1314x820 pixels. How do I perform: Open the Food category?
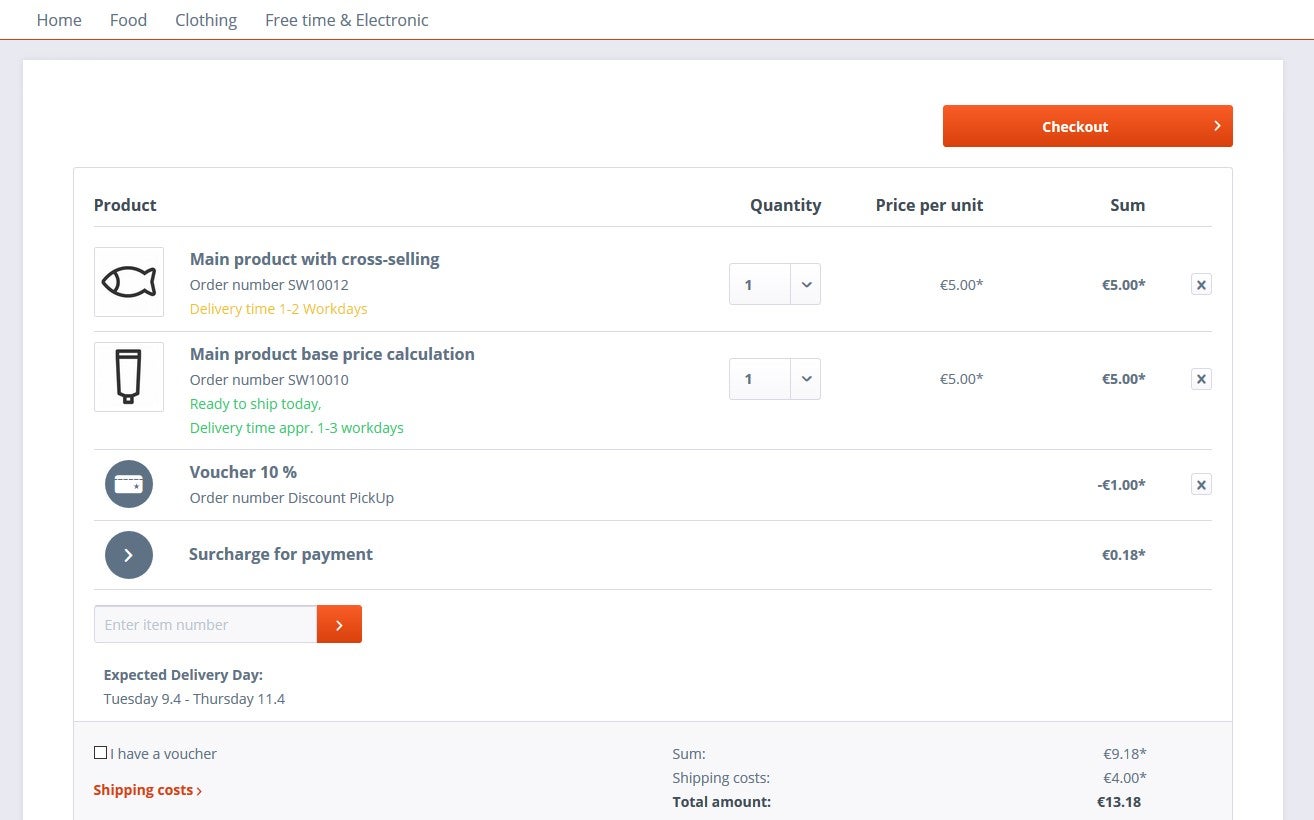click(128, 20)
